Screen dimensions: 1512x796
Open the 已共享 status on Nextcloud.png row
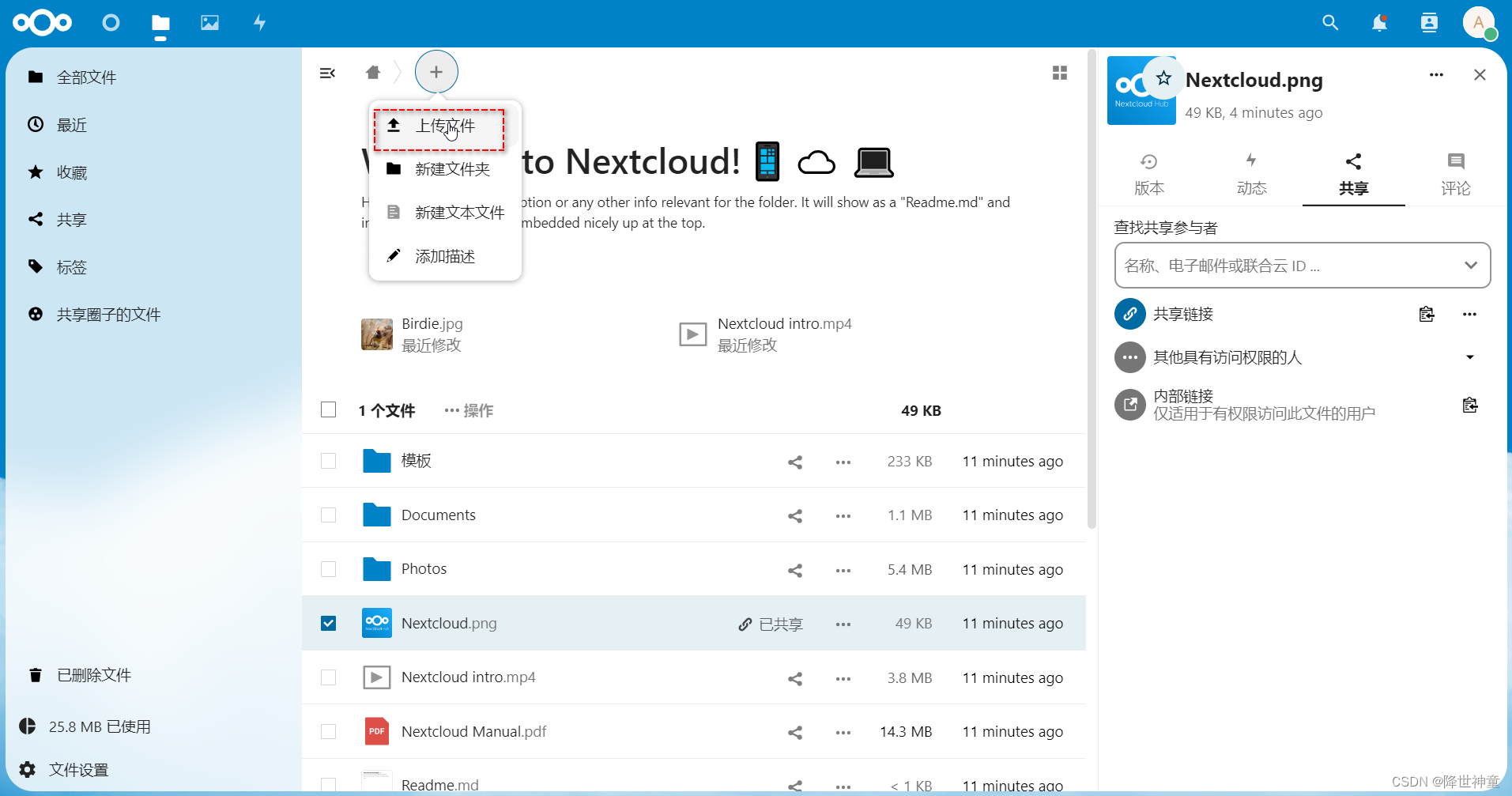771,624
